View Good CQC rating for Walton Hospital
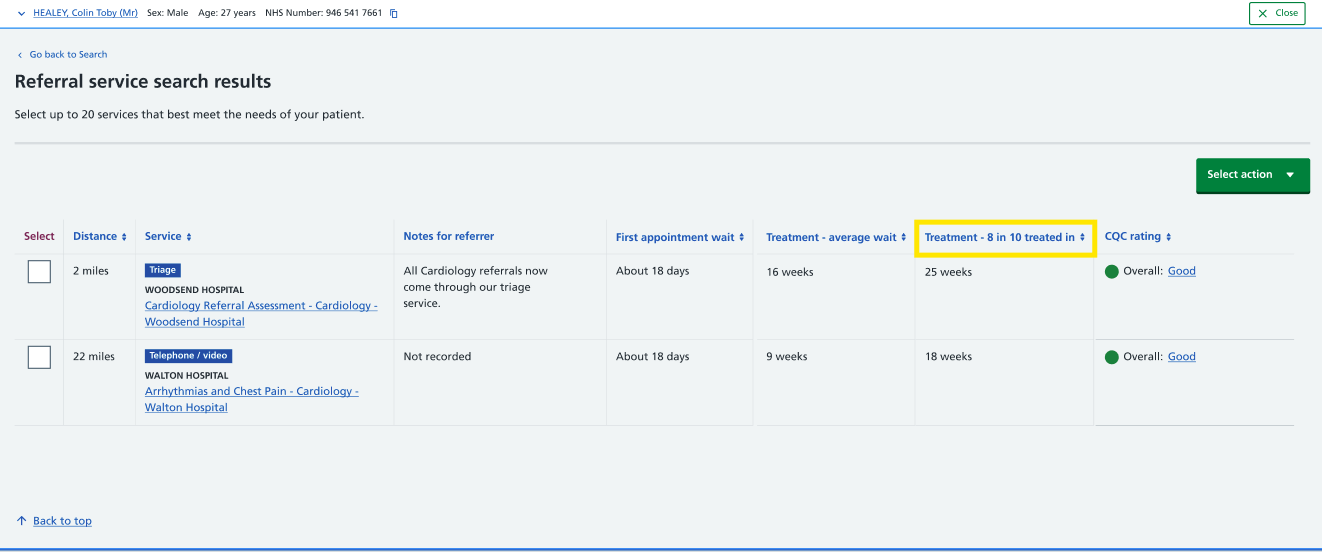Screen dimensions: 1322x552 point(1182,357)
